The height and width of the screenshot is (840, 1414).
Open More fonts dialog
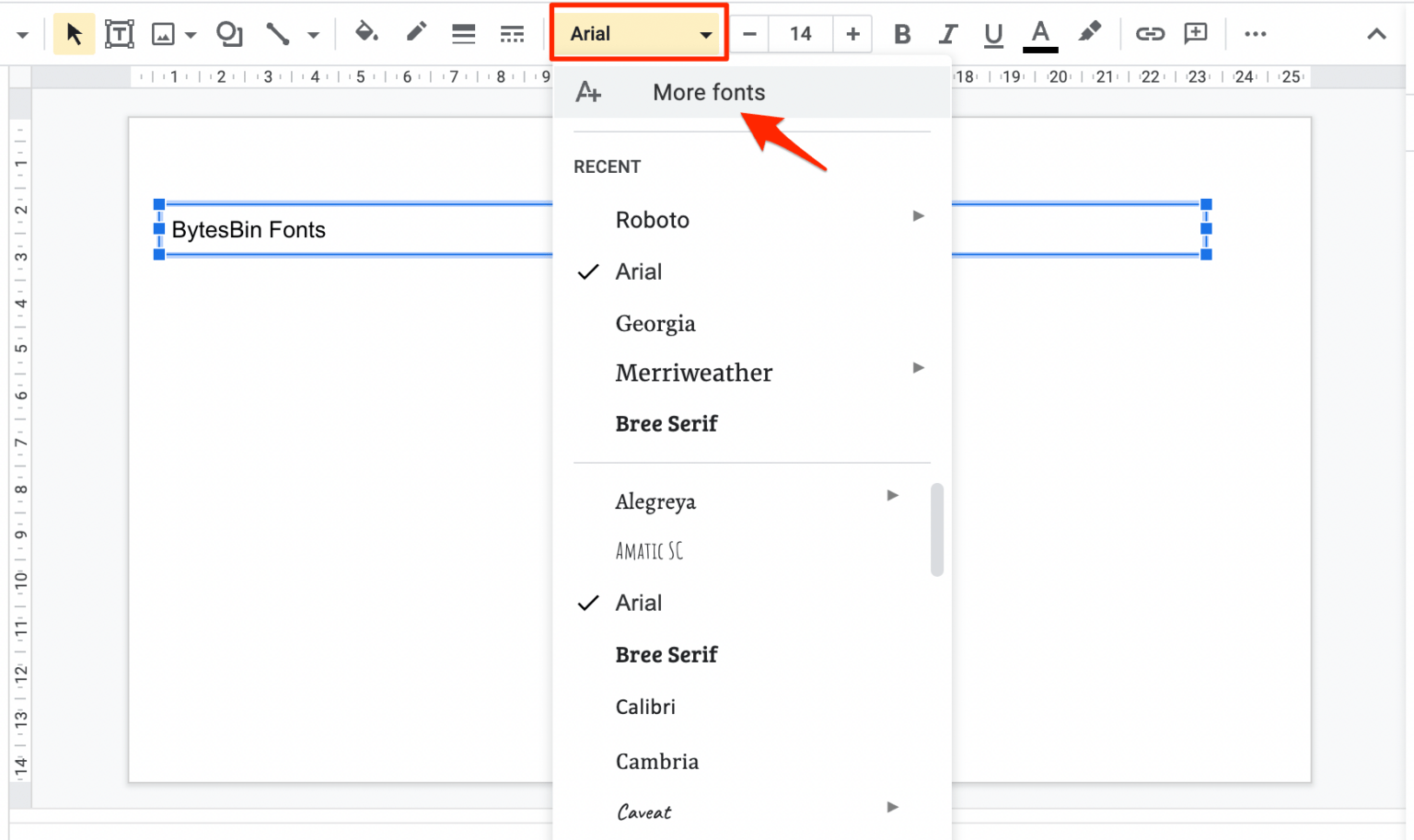click(x=709, y=92)
